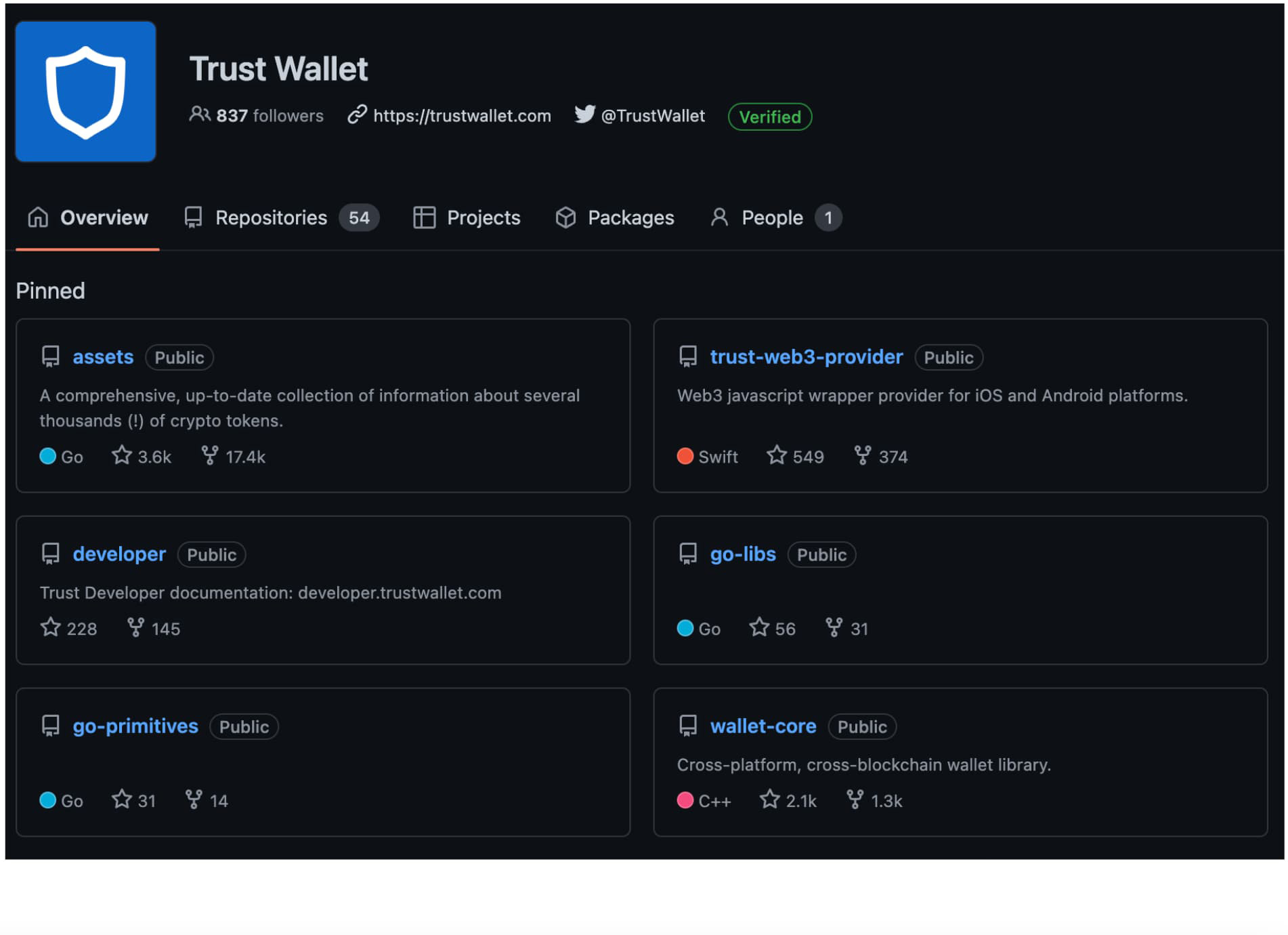Click the Trust Wallet shield avatar
The image size is (1288, 935).
(x=85, y=91)
